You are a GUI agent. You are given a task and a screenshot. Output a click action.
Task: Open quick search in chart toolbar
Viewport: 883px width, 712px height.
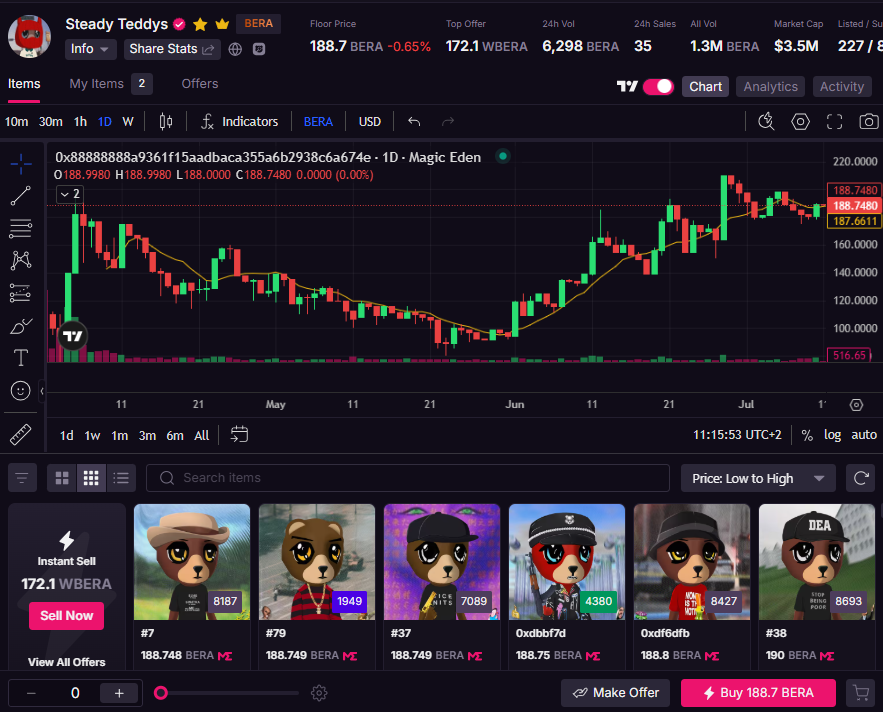point(766,121)
